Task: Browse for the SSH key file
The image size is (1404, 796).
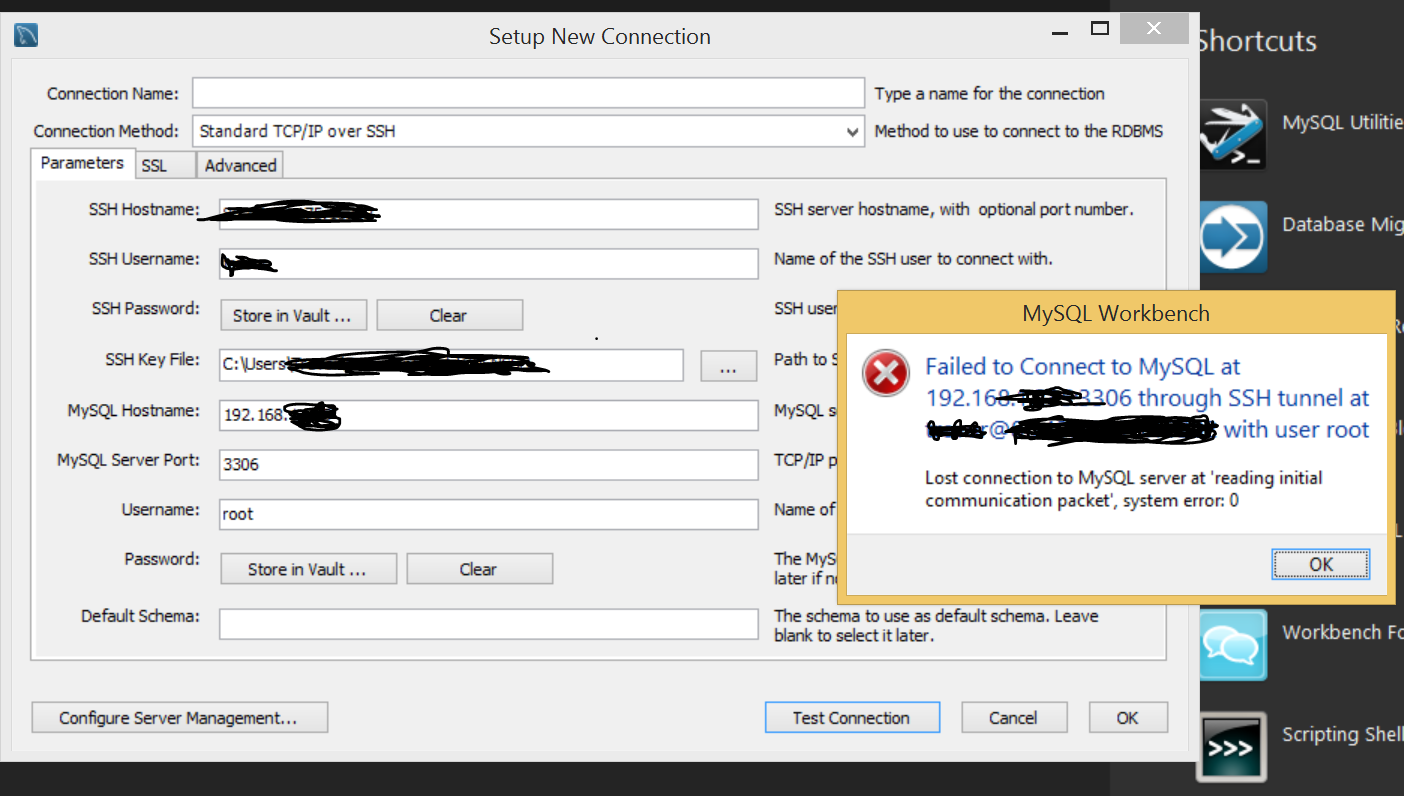Action: [x=729, y=366]
